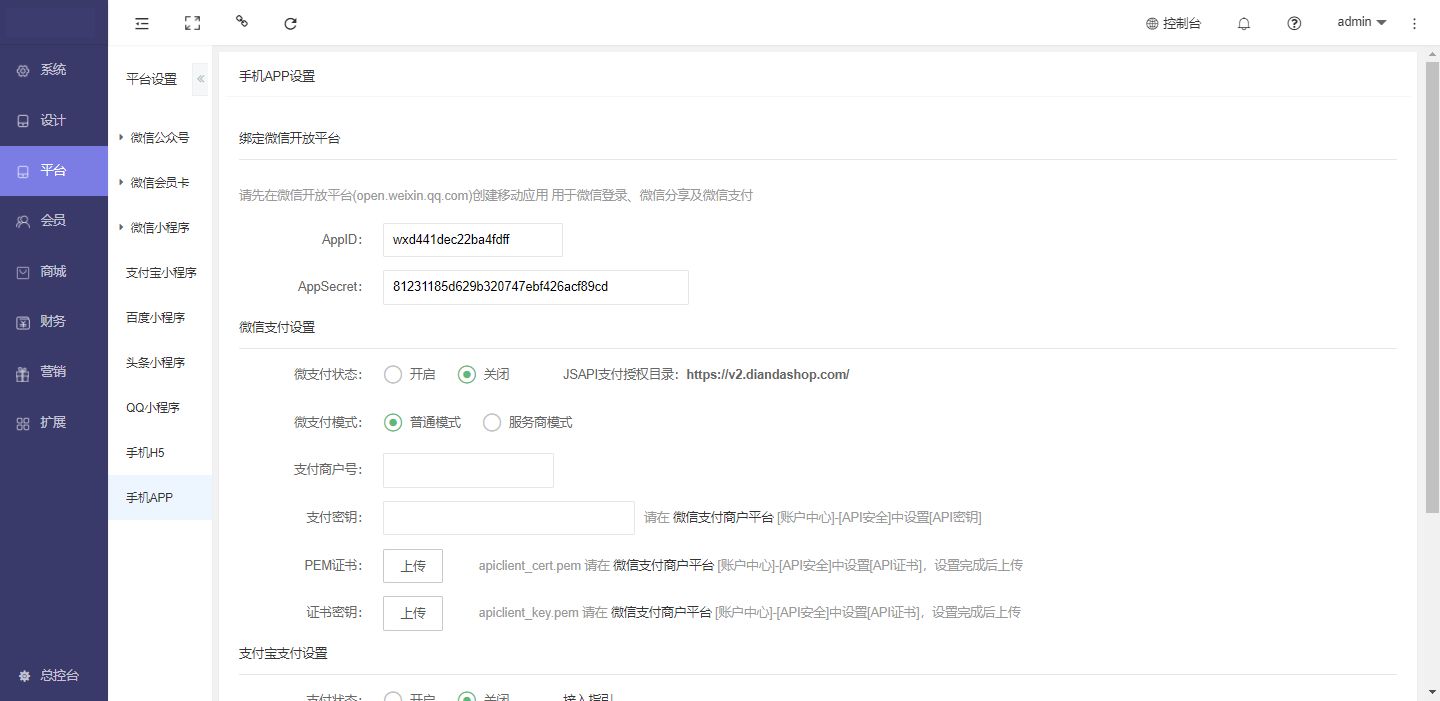
Task: Upload the PEM证书 file
Action: (x=413, y=566)
